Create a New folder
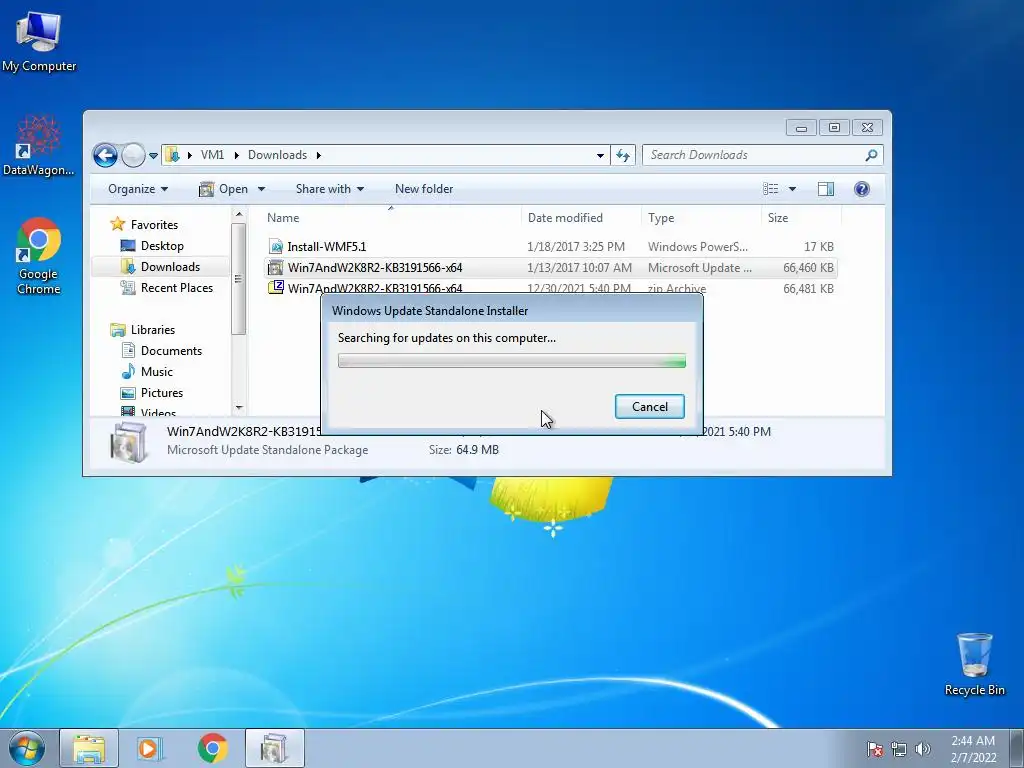This screenshot has height=768, width=1024. pos(424,189)
